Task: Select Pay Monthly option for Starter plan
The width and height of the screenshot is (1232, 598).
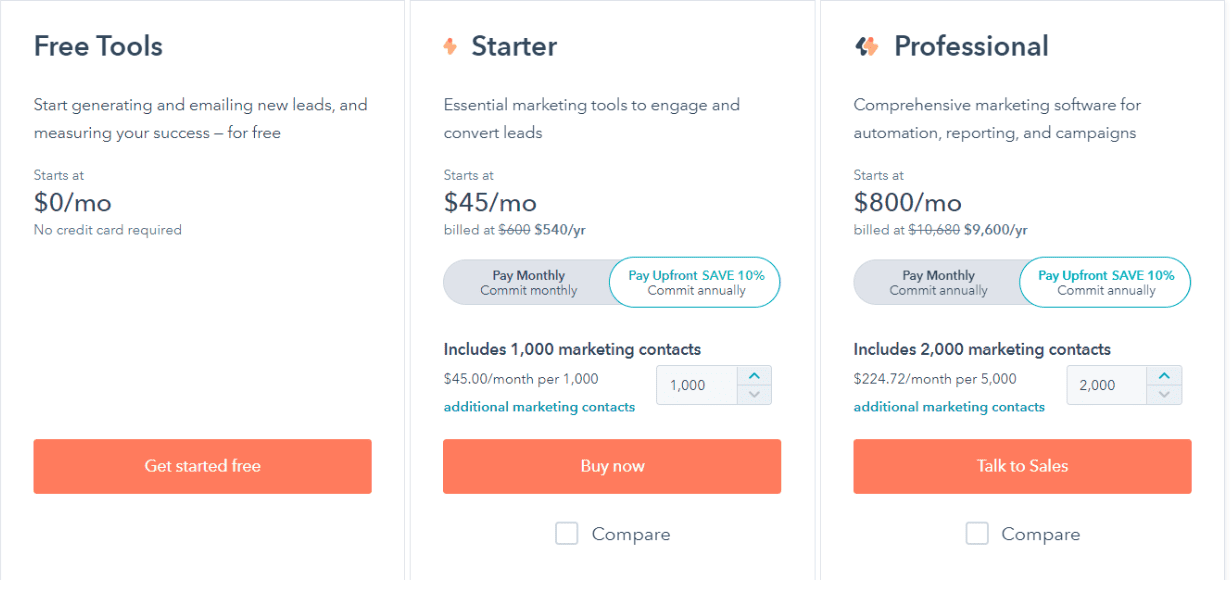Action: (528, 283)
